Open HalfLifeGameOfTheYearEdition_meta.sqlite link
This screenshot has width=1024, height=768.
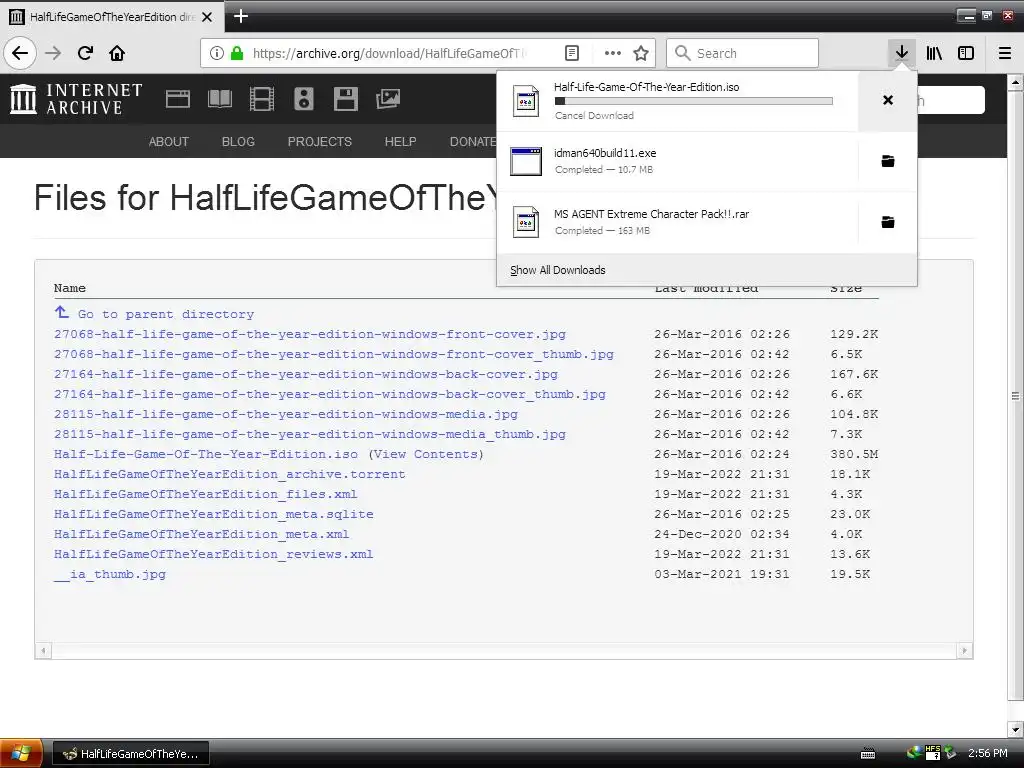(214, 515)
